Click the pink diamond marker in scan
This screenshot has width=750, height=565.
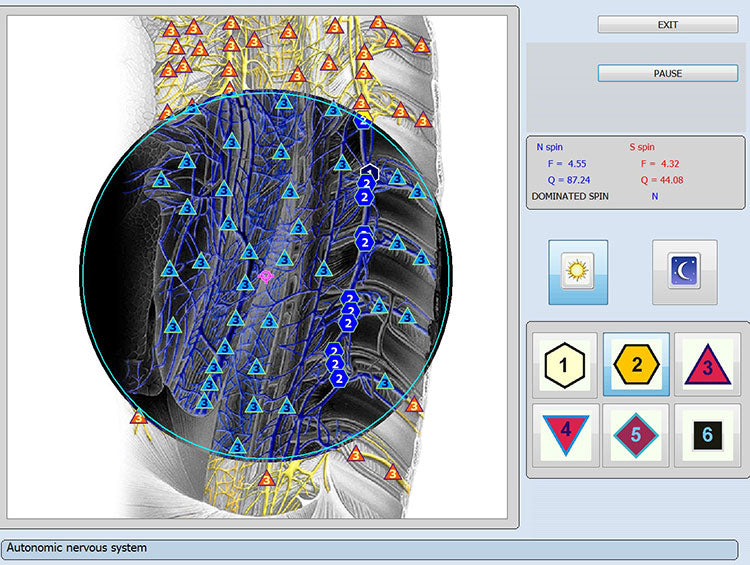[266, 275]
